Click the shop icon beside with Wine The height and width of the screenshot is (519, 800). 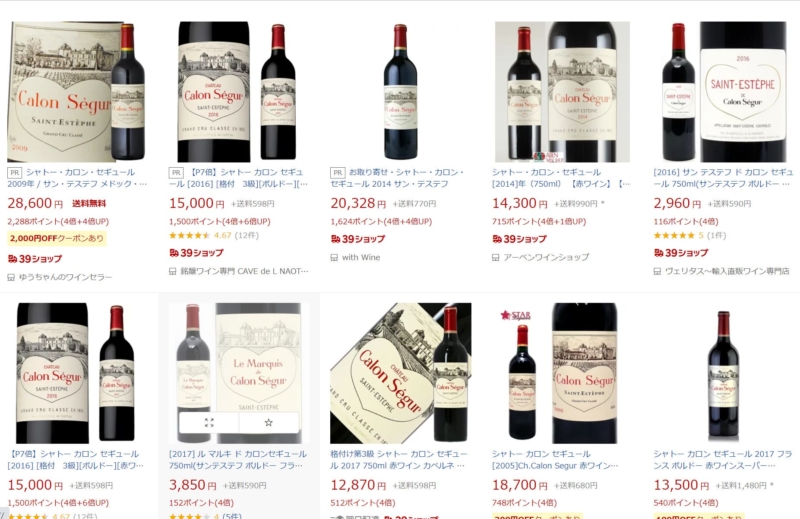334,258
